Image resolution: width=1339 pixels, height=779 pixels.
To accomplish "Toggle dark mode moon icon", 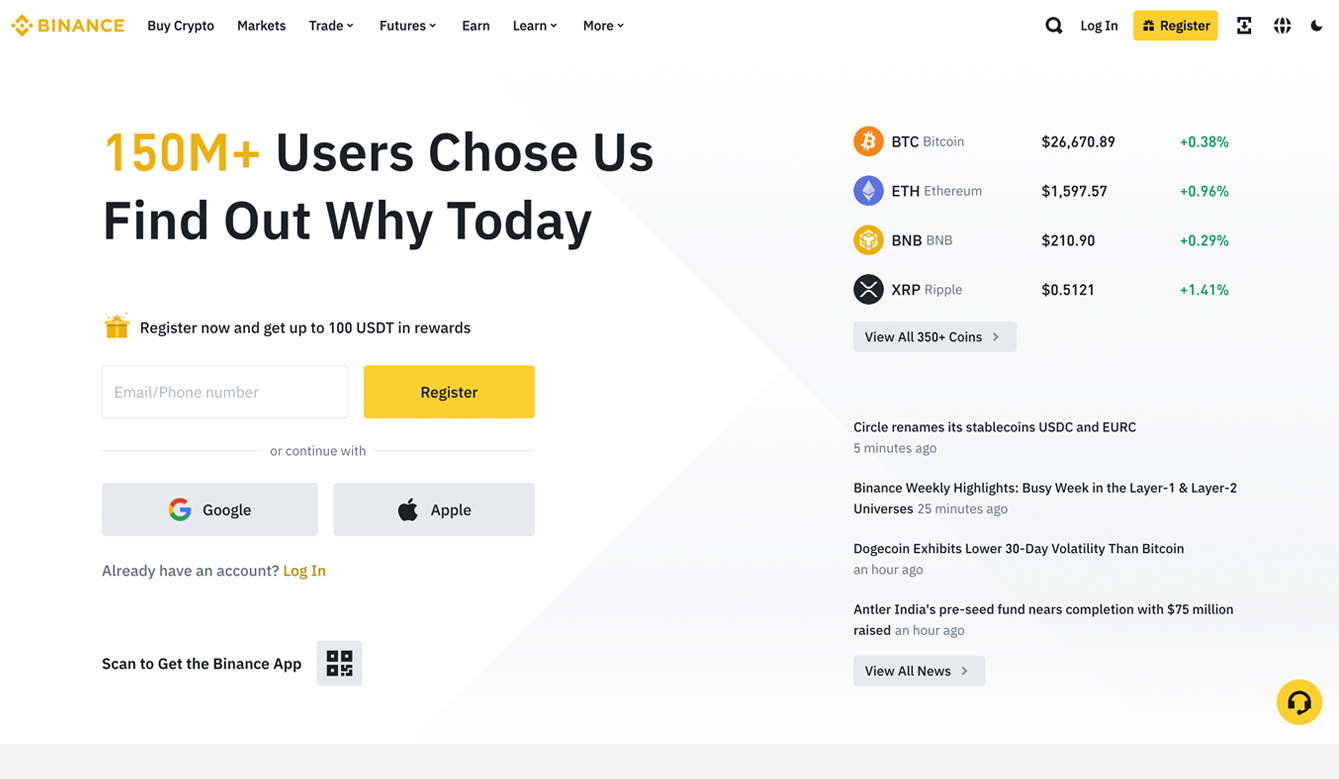I will 1316,26.
